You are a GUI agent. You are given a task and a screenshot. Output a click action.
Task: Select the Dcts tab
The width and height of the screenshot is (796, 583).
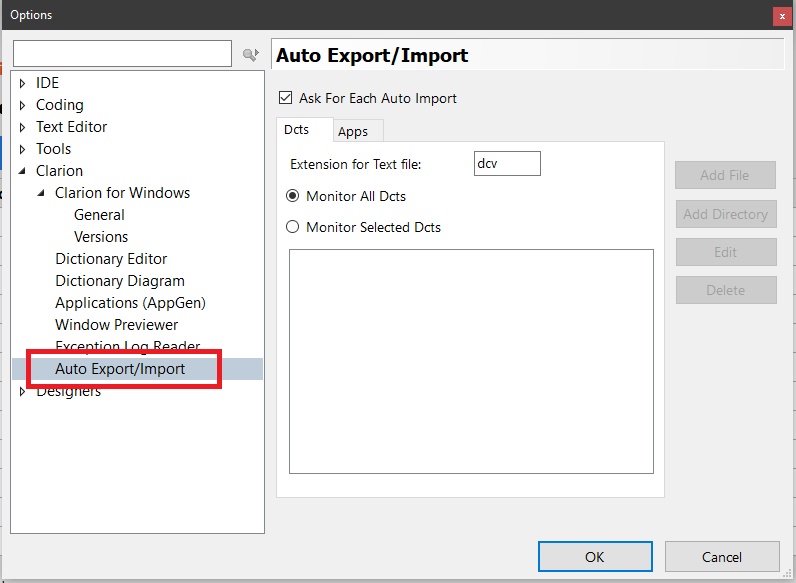coord(296,130)
